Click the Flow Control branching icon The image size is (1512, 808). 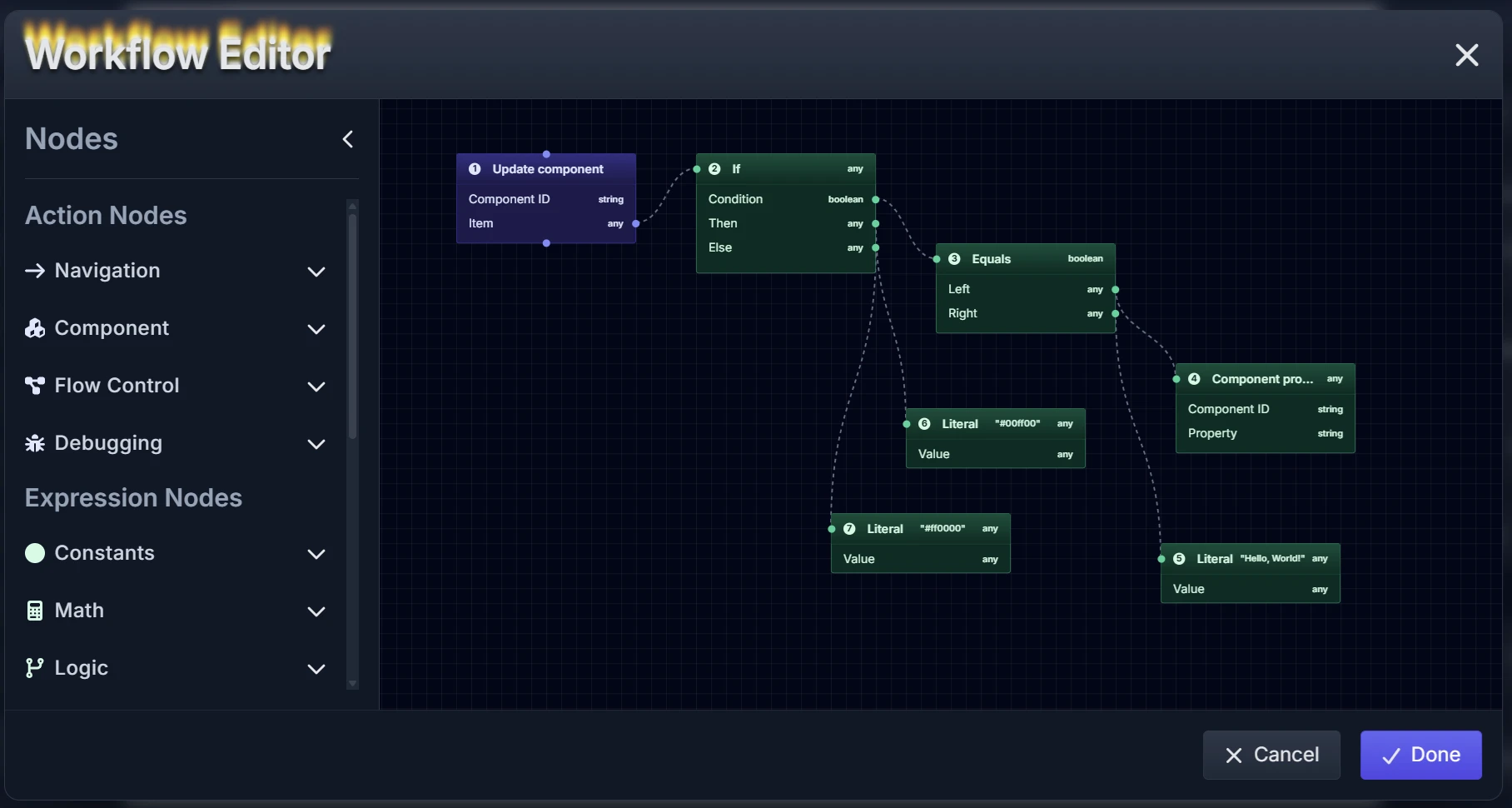click(35, 386)
